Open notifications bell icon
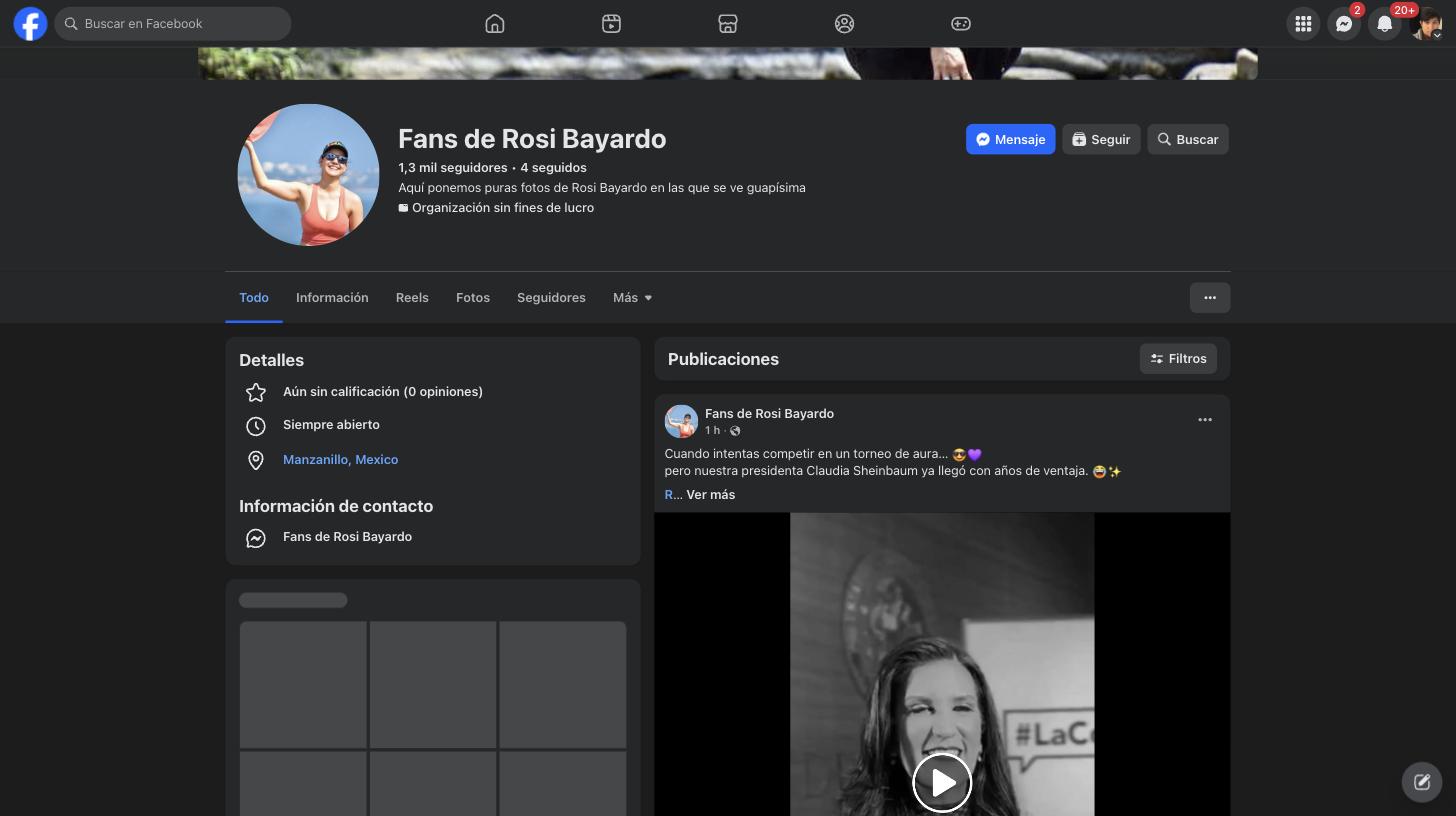Screen dimensions: 1456x816 [1385, 24]
